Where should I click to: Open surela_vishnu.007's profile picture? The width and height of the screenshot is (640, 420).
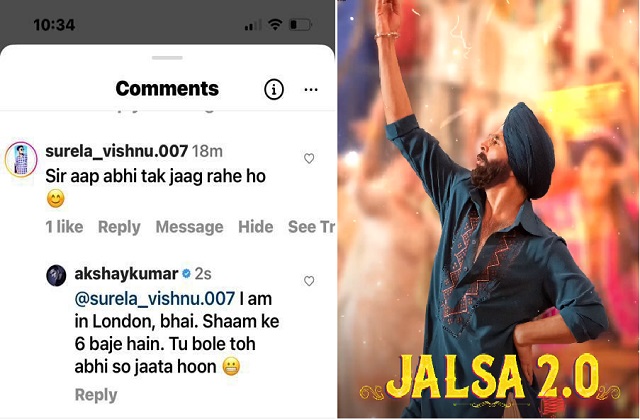21,159
